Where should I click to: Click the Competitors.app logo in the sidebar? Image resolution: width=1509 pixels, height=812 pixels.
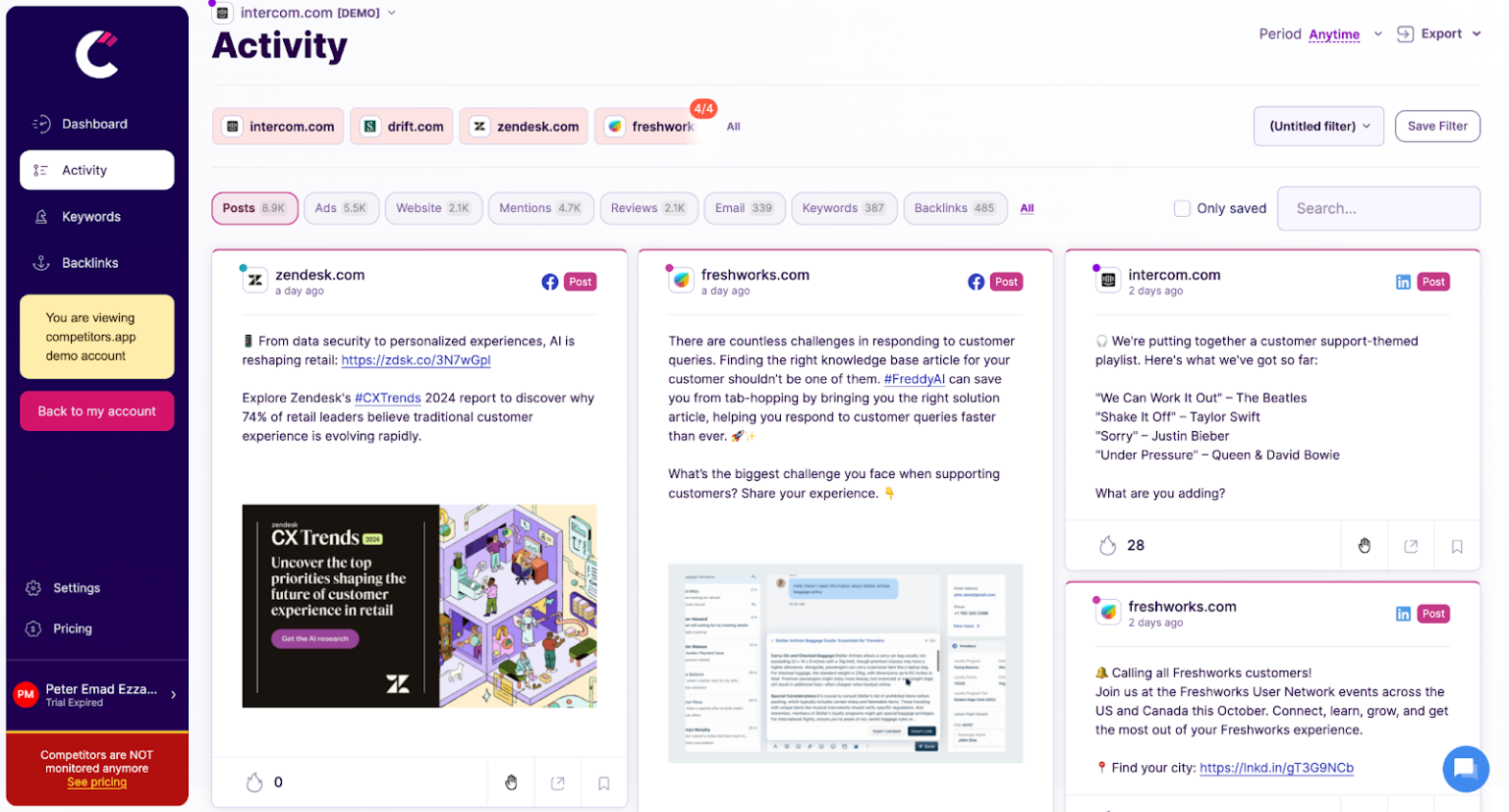pos(96,55)
